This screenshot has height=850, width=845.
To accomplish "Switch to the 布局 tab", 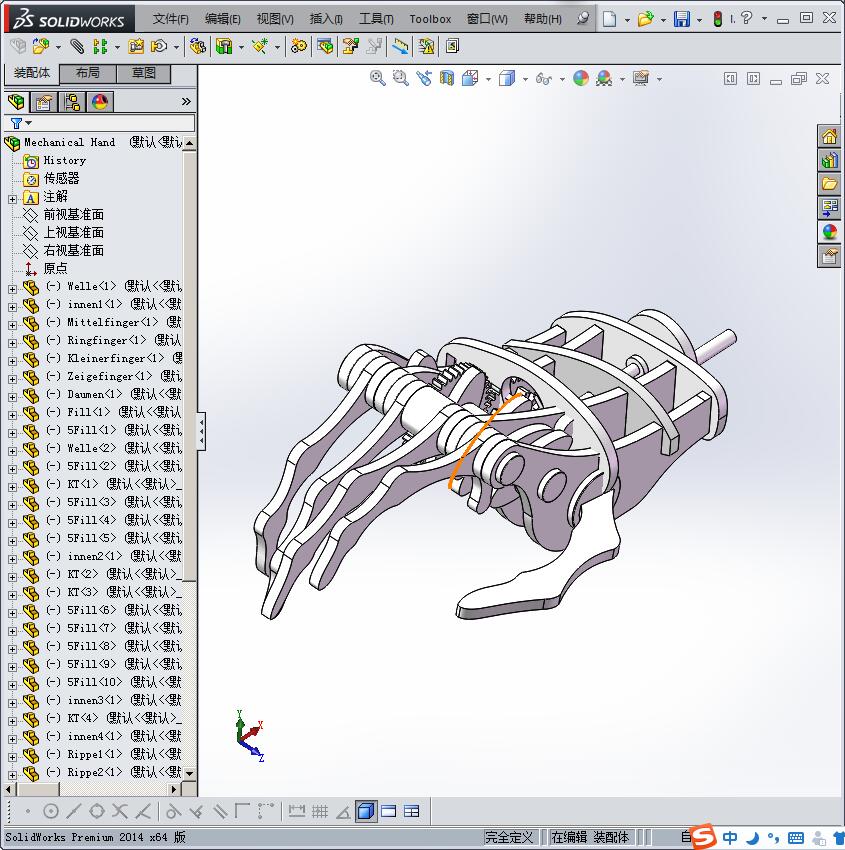I will [x=88, y=73].
